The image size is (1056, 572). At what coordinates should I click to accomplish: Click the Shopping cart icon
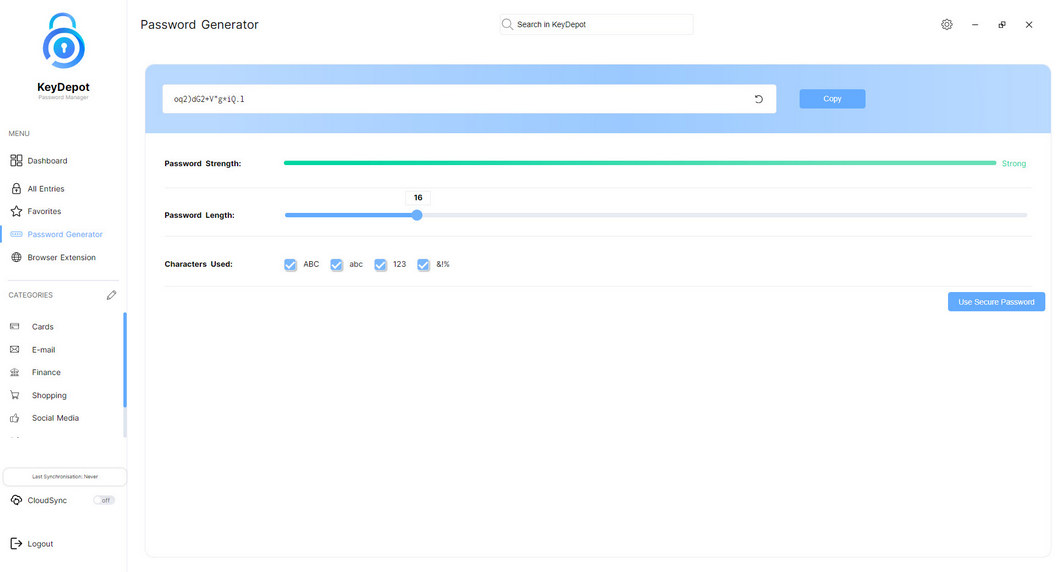coord(15,395)
